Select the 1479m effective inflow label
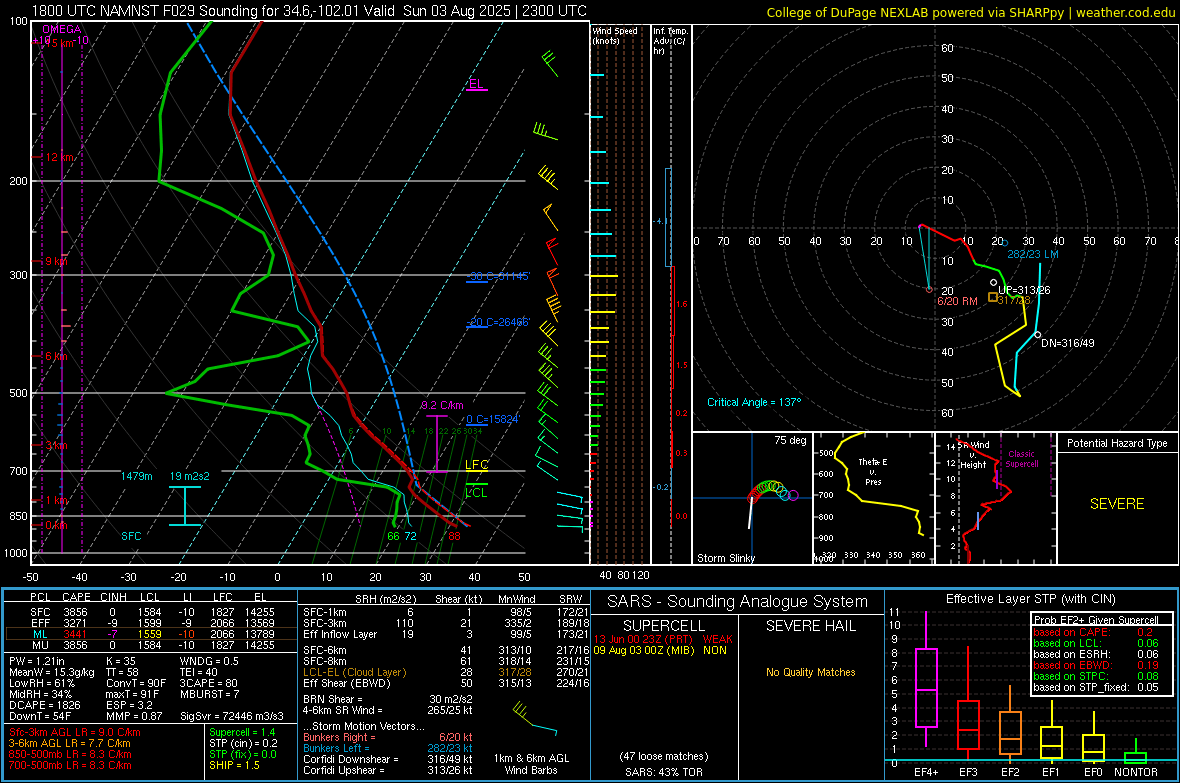The image size is (1180, 783). 136,476
